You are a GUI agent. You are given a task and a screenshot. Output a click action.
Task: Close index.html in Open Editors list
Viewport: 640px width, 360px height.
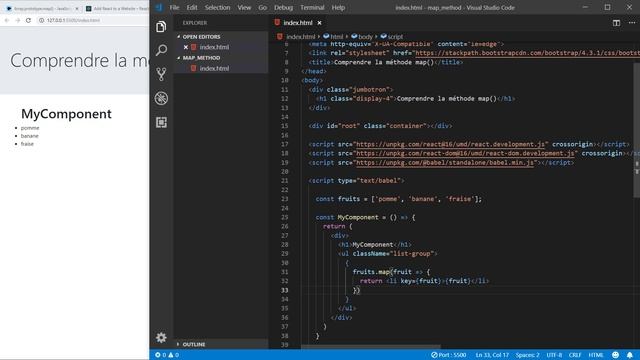coord(186,47)
